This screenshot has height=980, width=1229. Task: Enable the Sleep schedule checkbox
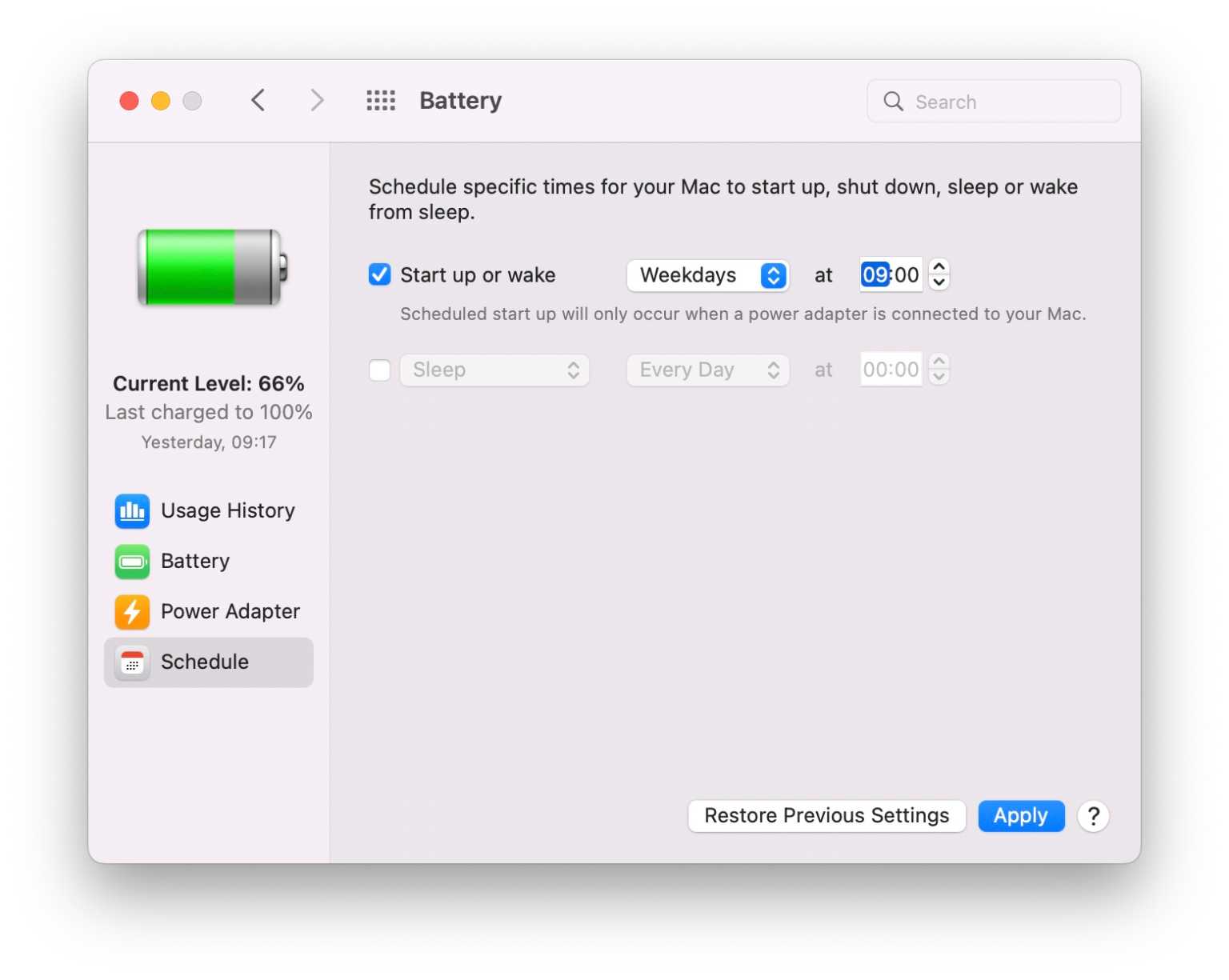379,370
